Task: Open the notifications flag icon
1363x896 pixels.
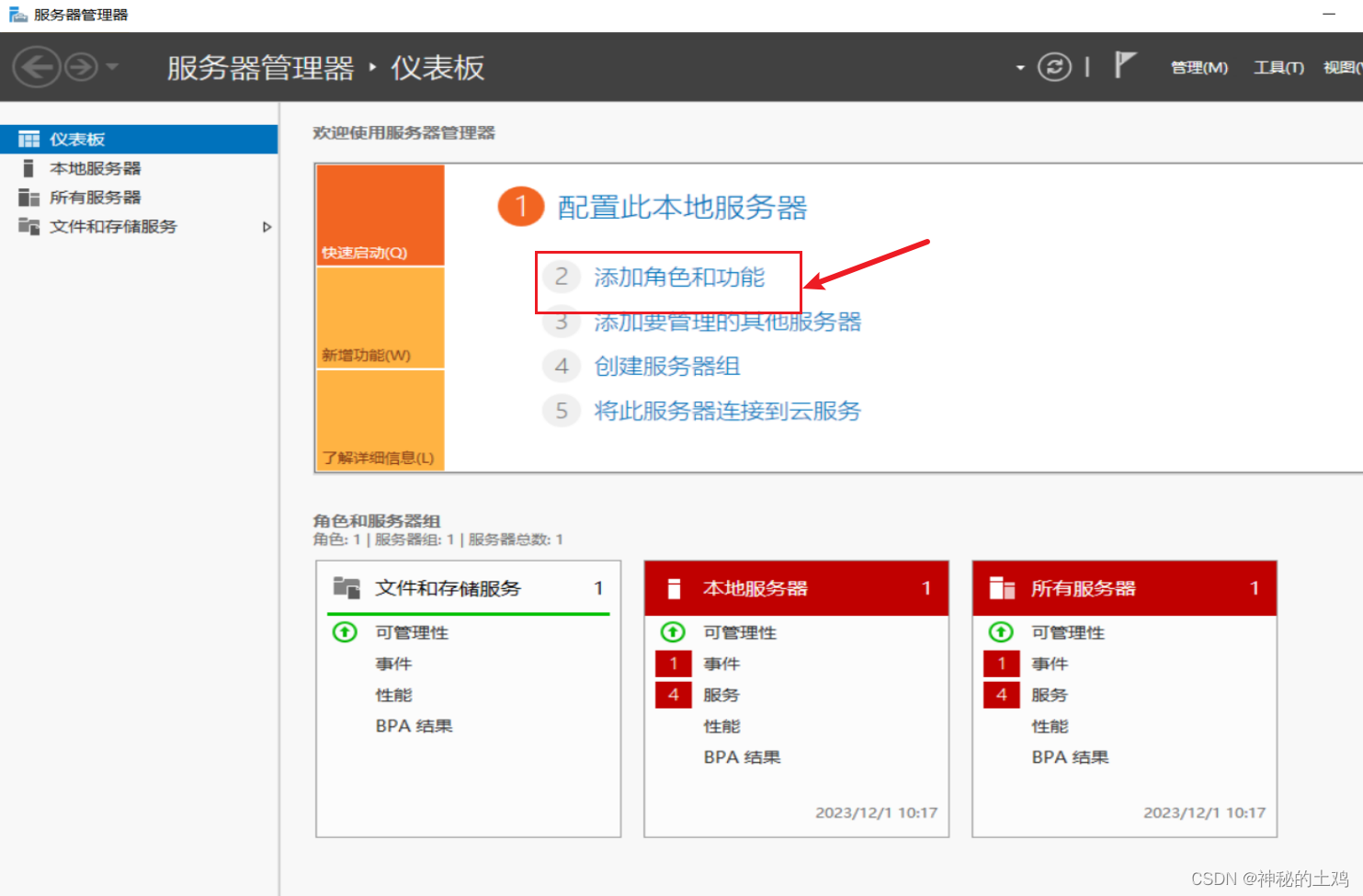Action: (x=1123, y=64)
